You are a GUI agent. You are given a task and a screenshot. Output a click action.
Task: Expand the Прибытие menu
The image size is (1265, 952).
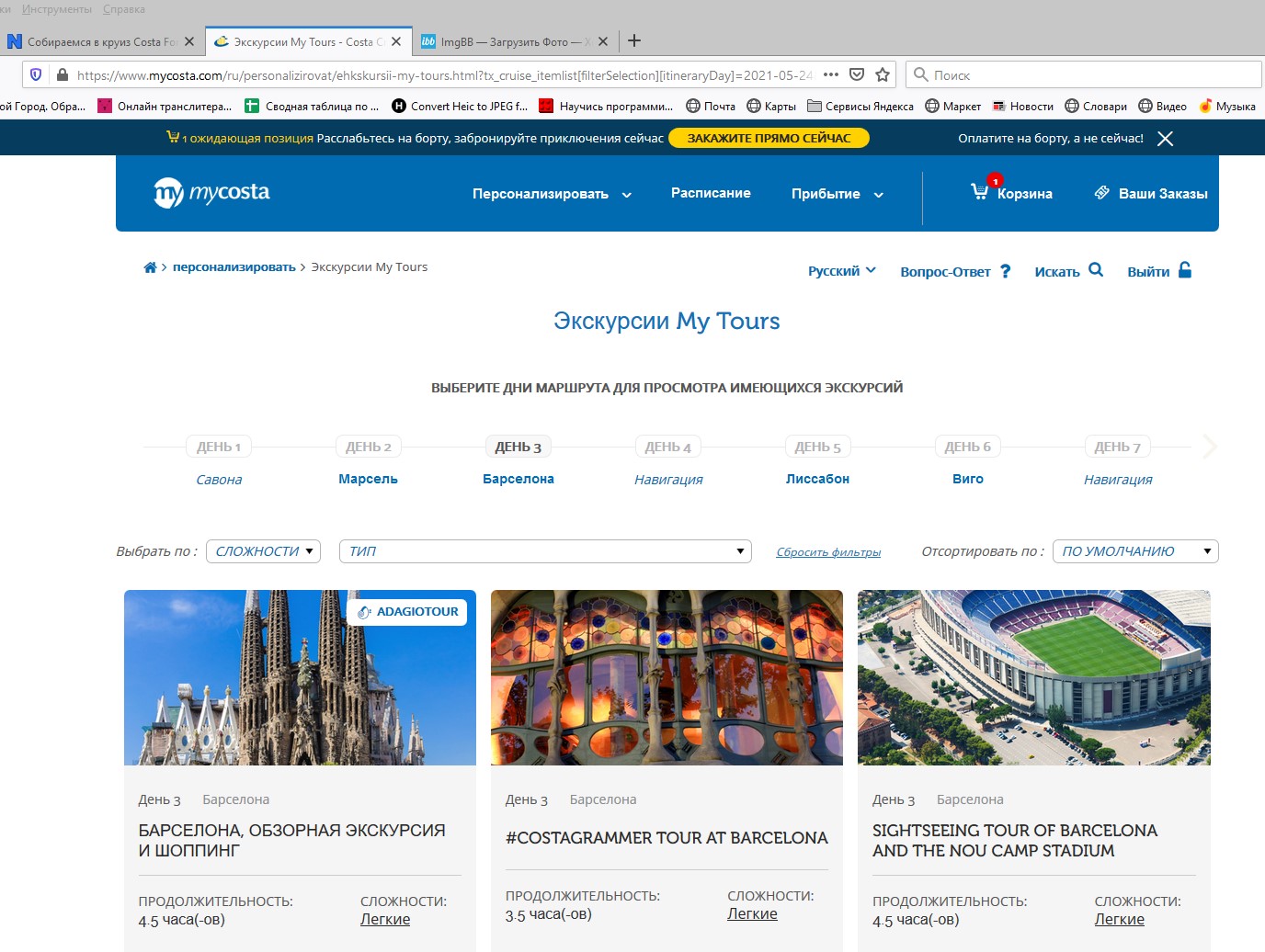click(x=838, y=194)
